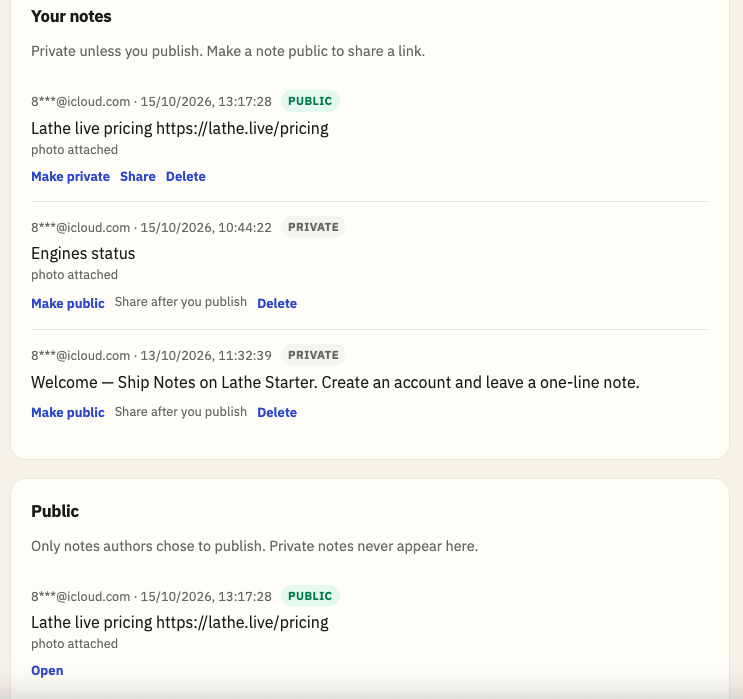743x699 pixels.
Task: Click the PRIVATE badge on Welcome note
Action: 313,355
